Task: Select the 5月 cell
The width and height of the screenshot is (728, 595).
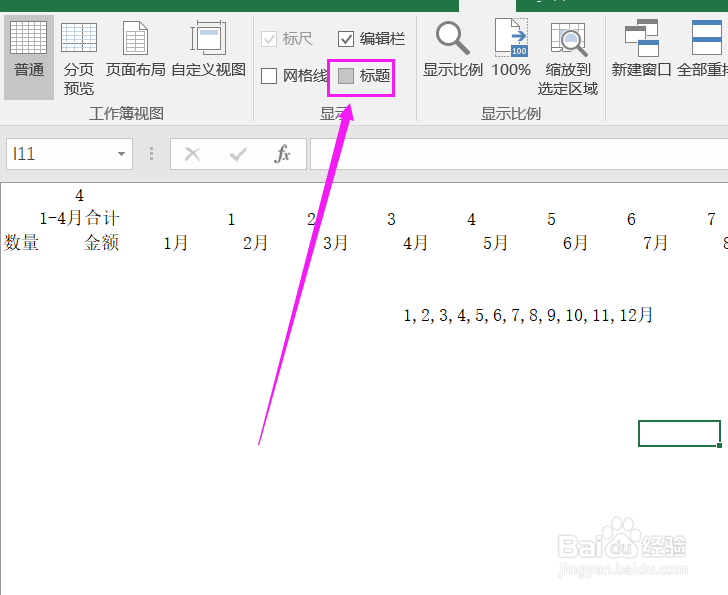Action: click(x=495, y=243)
